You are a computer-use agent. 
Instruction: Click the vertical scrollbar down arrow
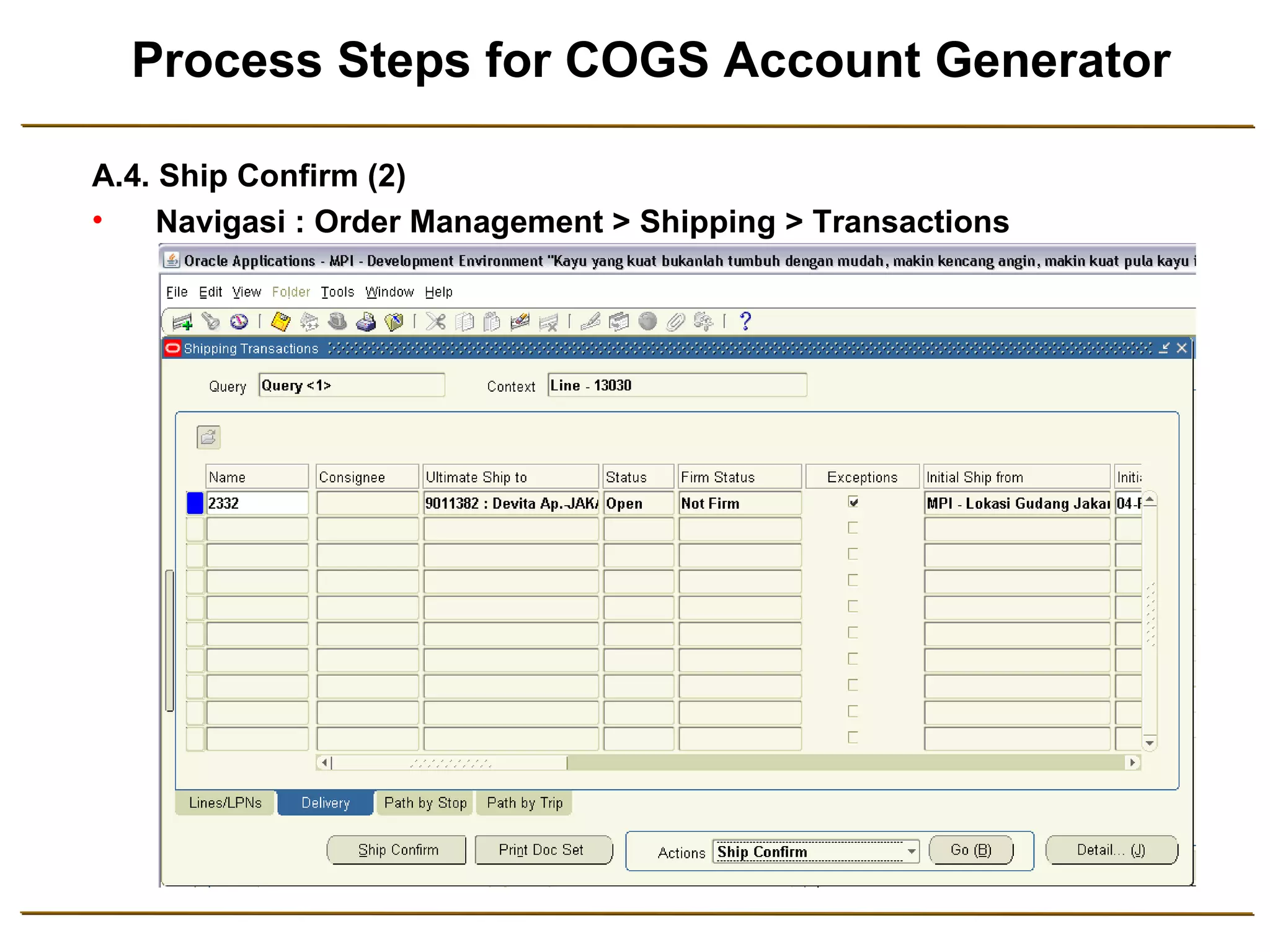click(1150, 743)
